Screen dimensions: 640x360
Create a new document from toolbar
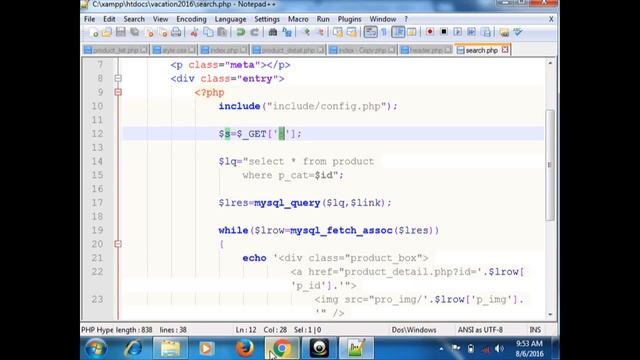(93, 32)
